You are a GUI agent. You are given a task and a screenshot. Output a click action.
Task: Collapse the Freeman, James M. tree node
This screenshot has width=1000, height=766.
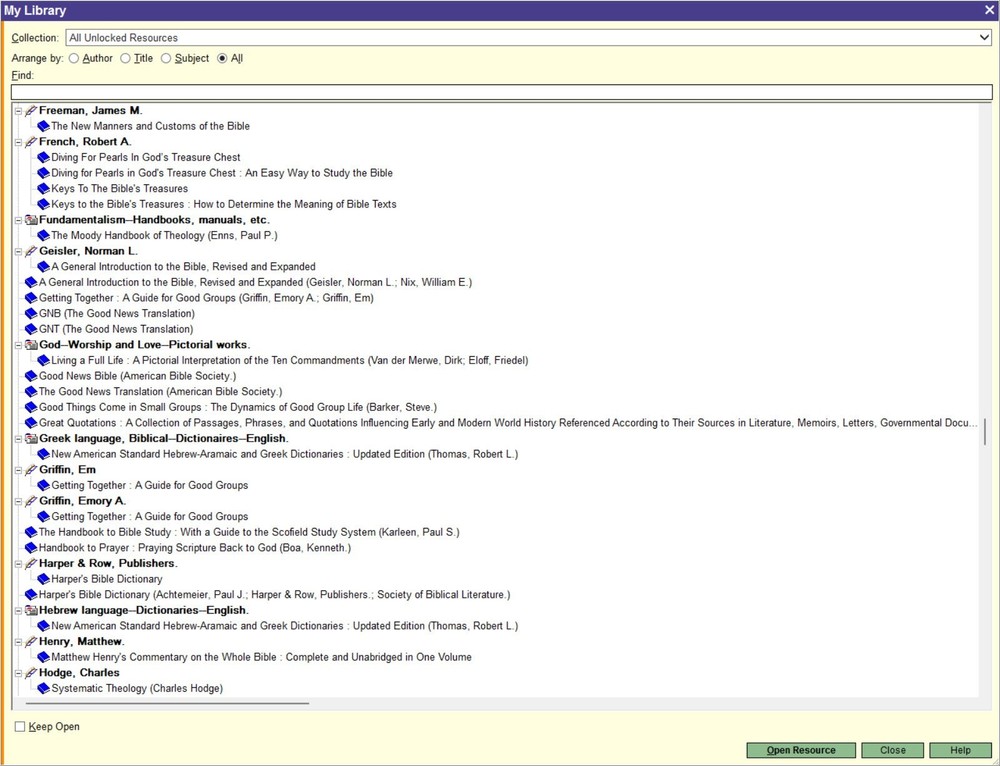(18, 111)
